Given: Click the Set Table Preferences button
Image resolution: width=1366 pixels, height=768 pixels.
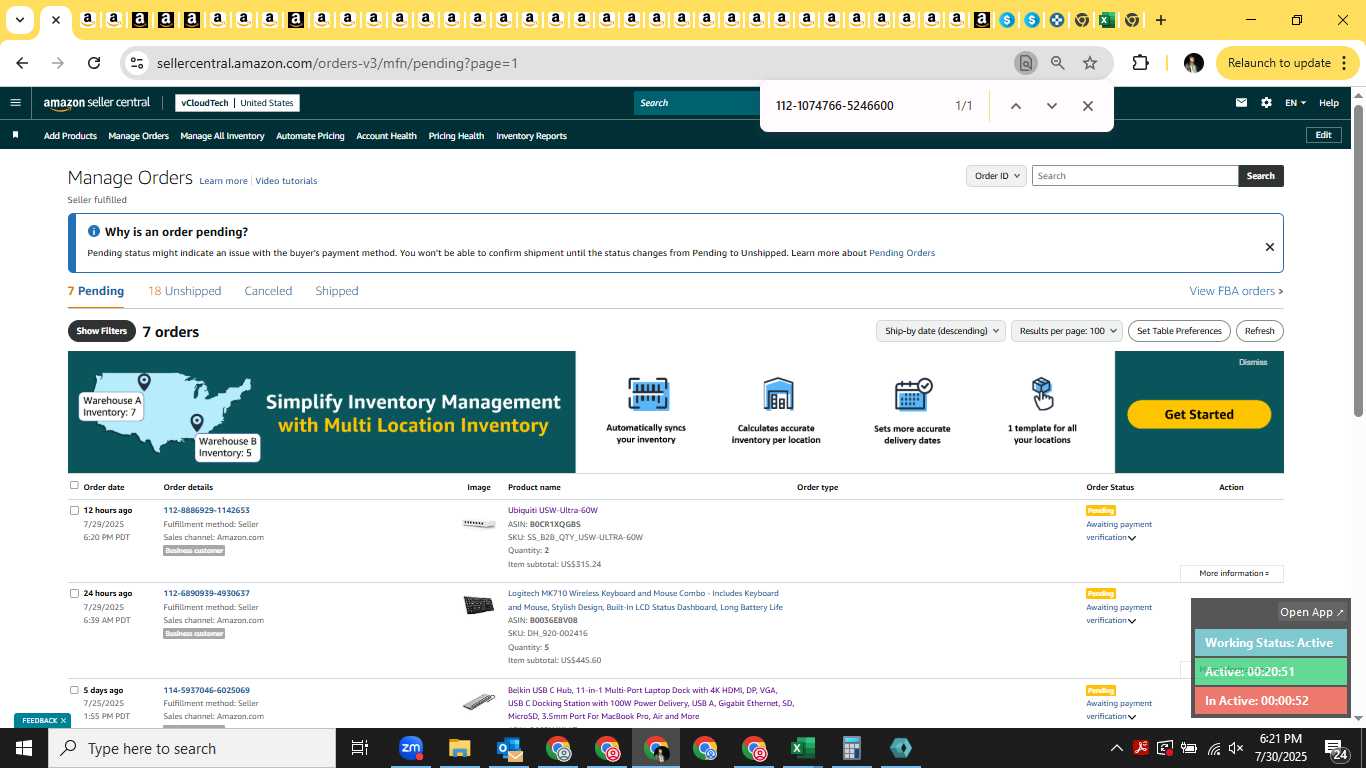Looking at the screenshot, I should [x=1180, y=331].
